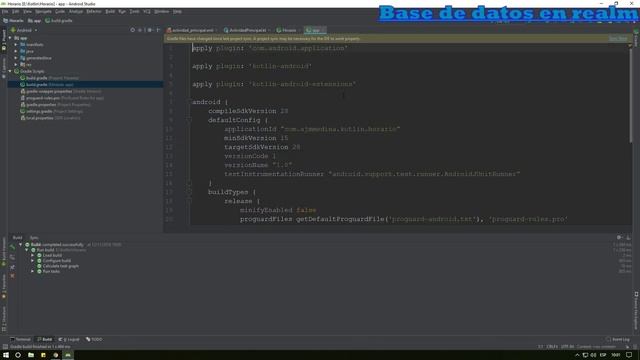Open local.properties file
This screenshot has width=640, height=360.
pos(50,118)
